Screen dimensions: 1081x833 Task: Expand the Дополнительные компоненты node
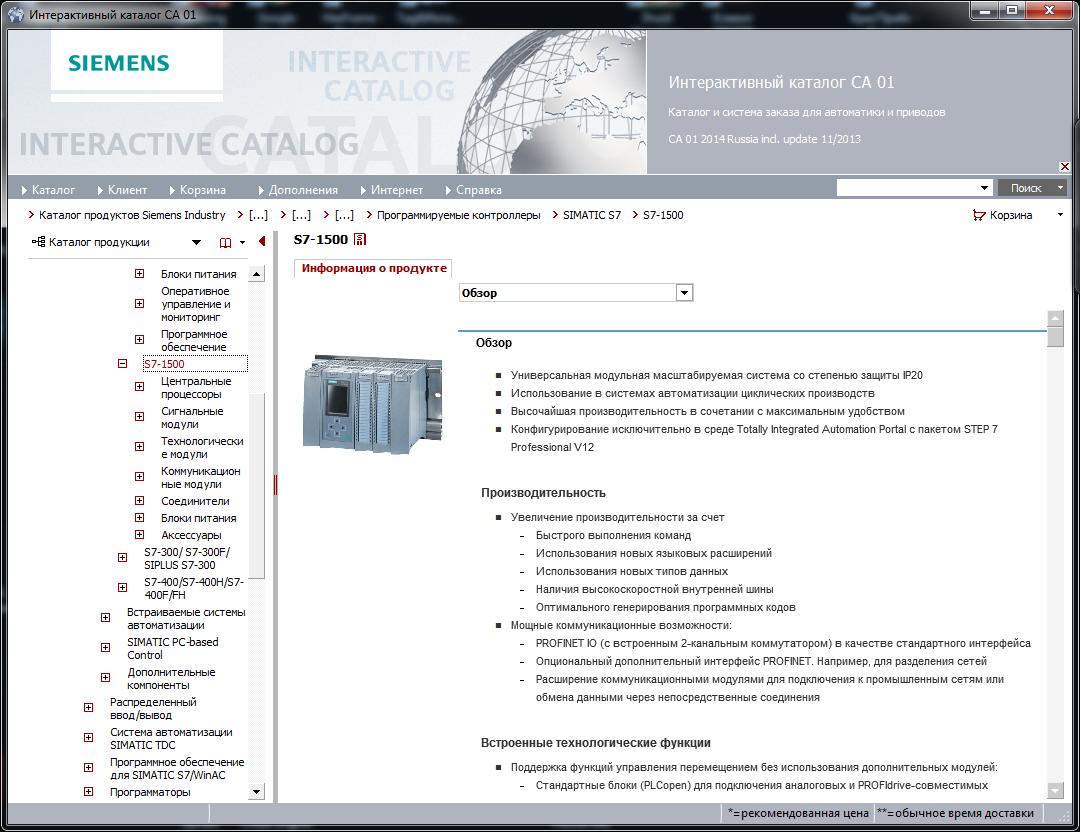[105, 678]
